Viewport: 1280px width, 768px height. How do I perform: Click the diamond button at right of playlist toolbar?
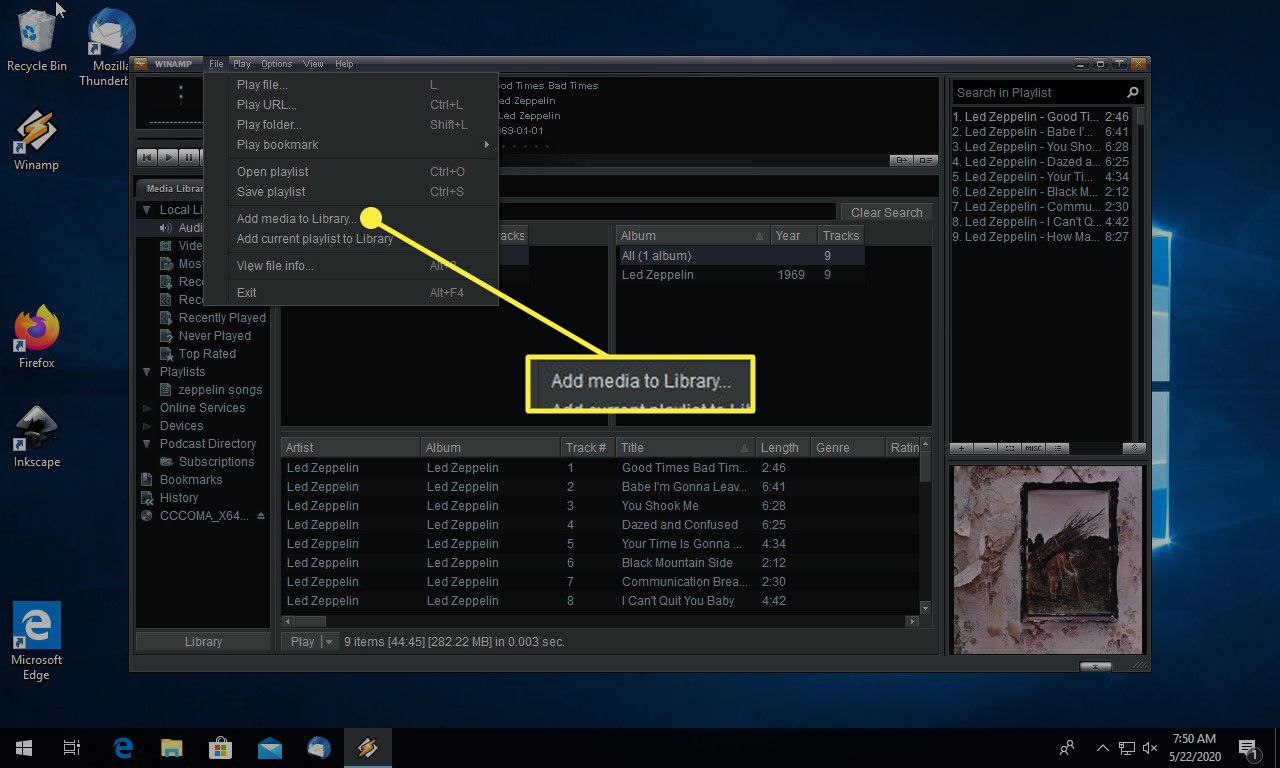click(1134, 448)
